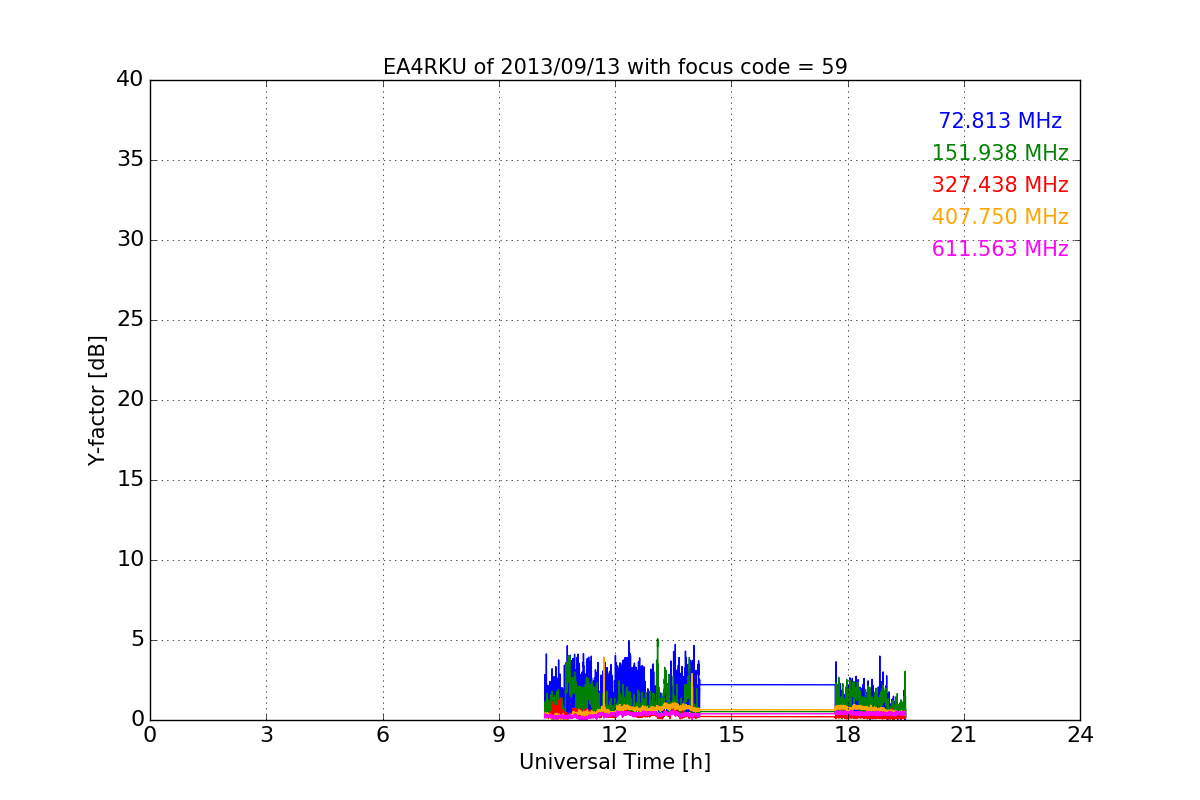The image size is (1200, 800).
Task: Select the 72.813 MHz legend label
Action: pos(1000,121)
